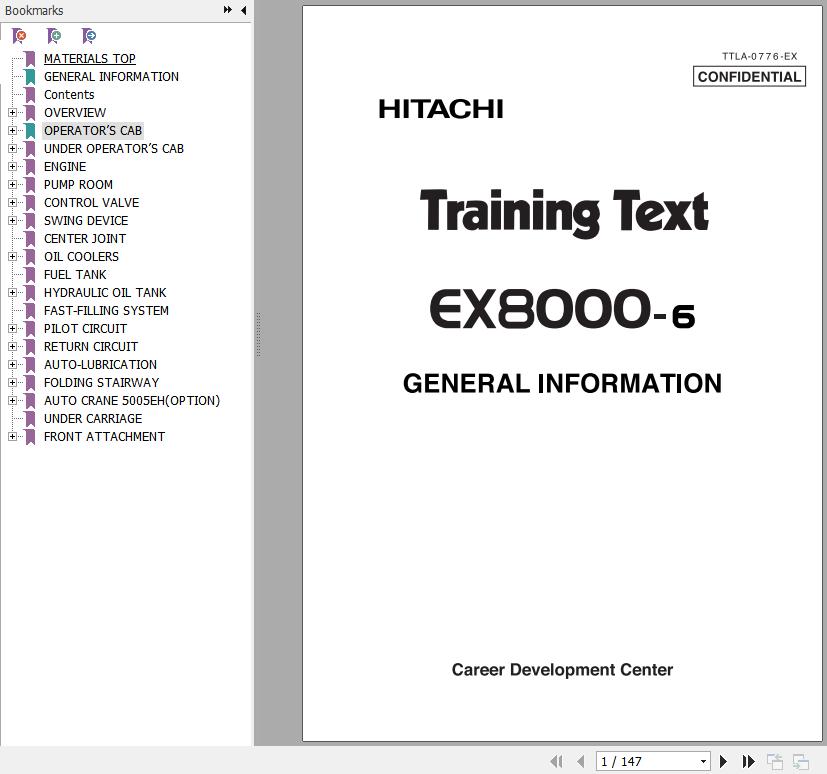Expand the PUMP ROOM bookmark
827x774 pixels.
click(x=12, y=185)
